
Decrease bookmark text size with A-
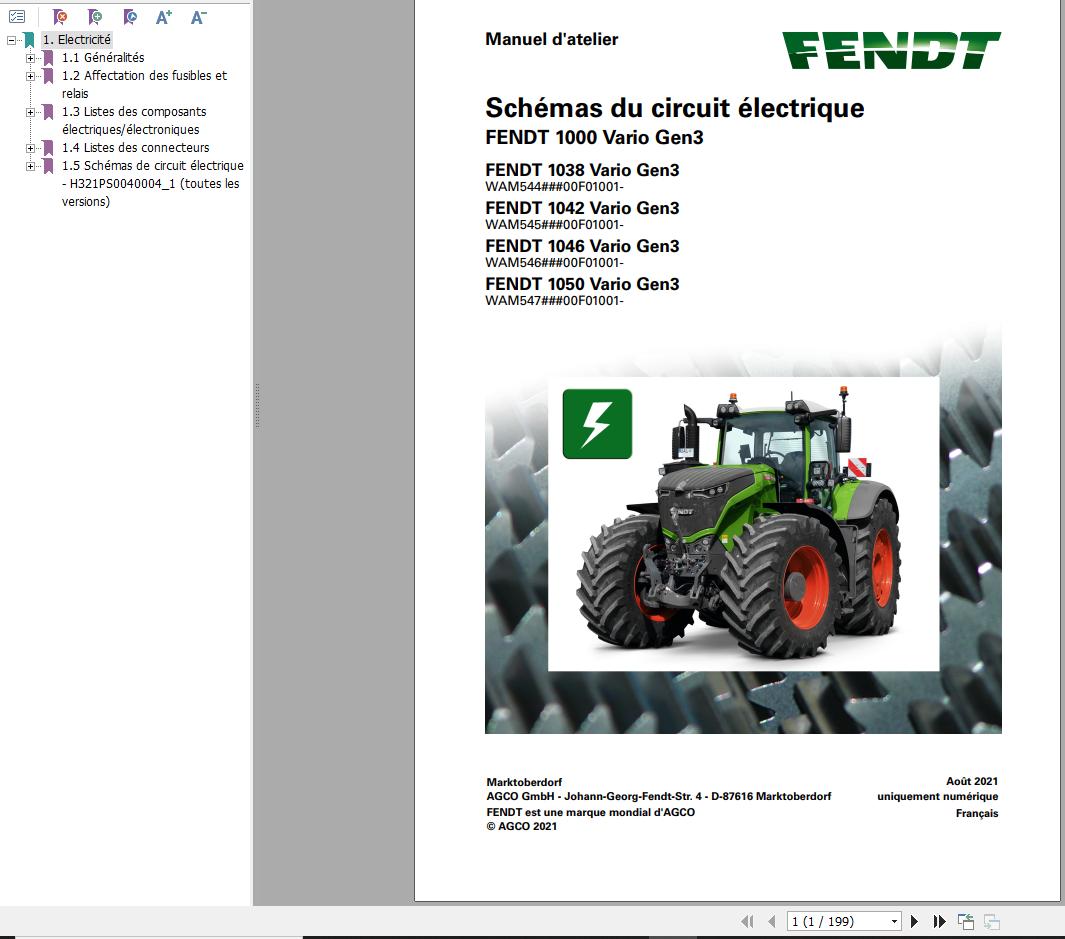[198, 16]
